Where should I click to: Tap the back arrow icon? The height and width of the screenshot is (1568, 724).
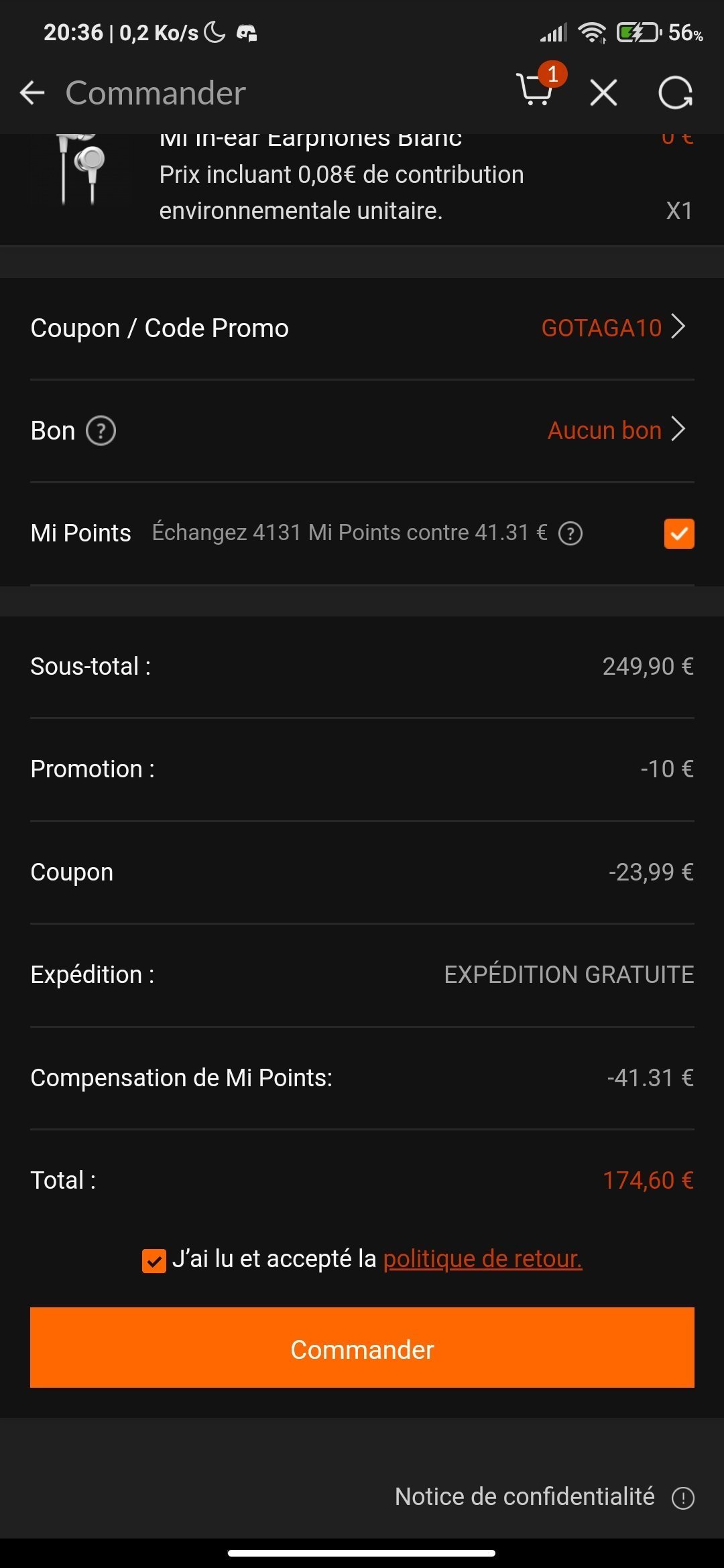(x=32, y=92)
